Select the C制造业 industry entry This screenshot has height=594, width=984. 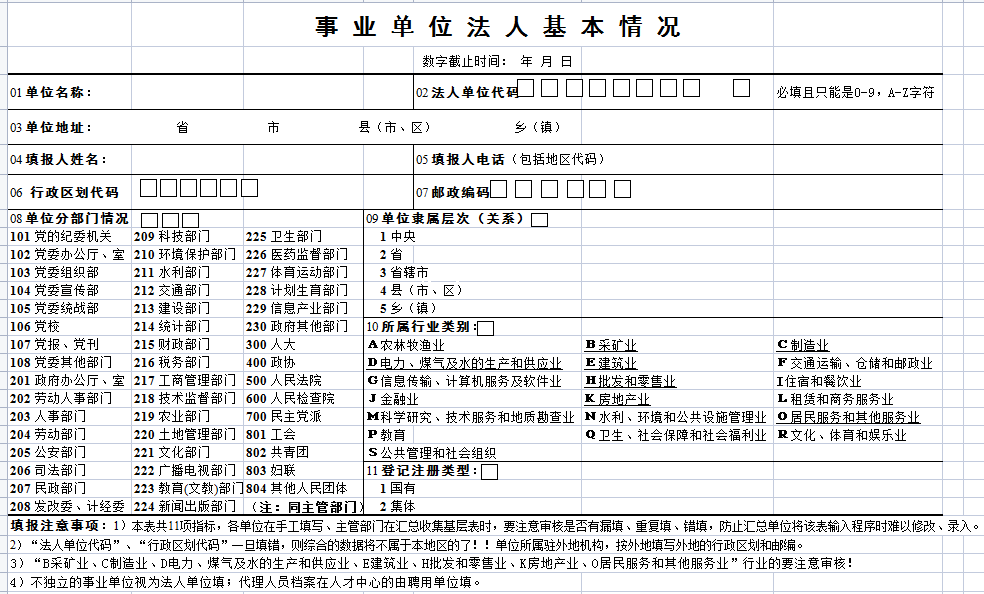802,345
